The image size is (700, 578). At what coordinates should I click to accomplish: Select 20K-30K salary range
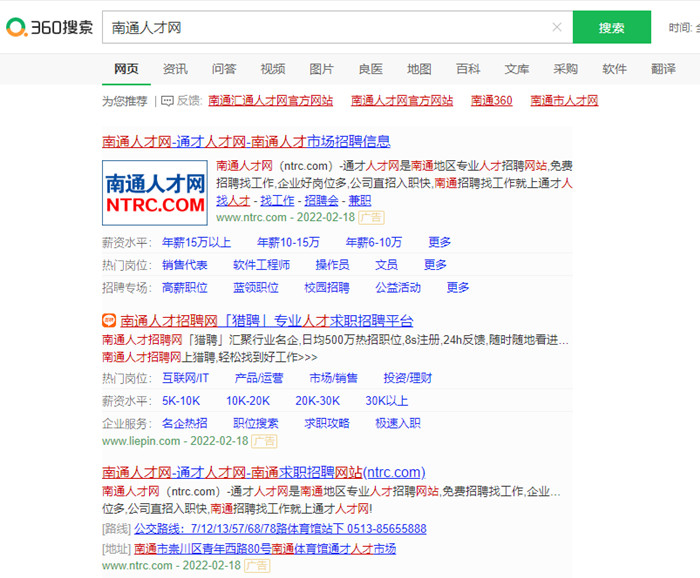(317, 401)
